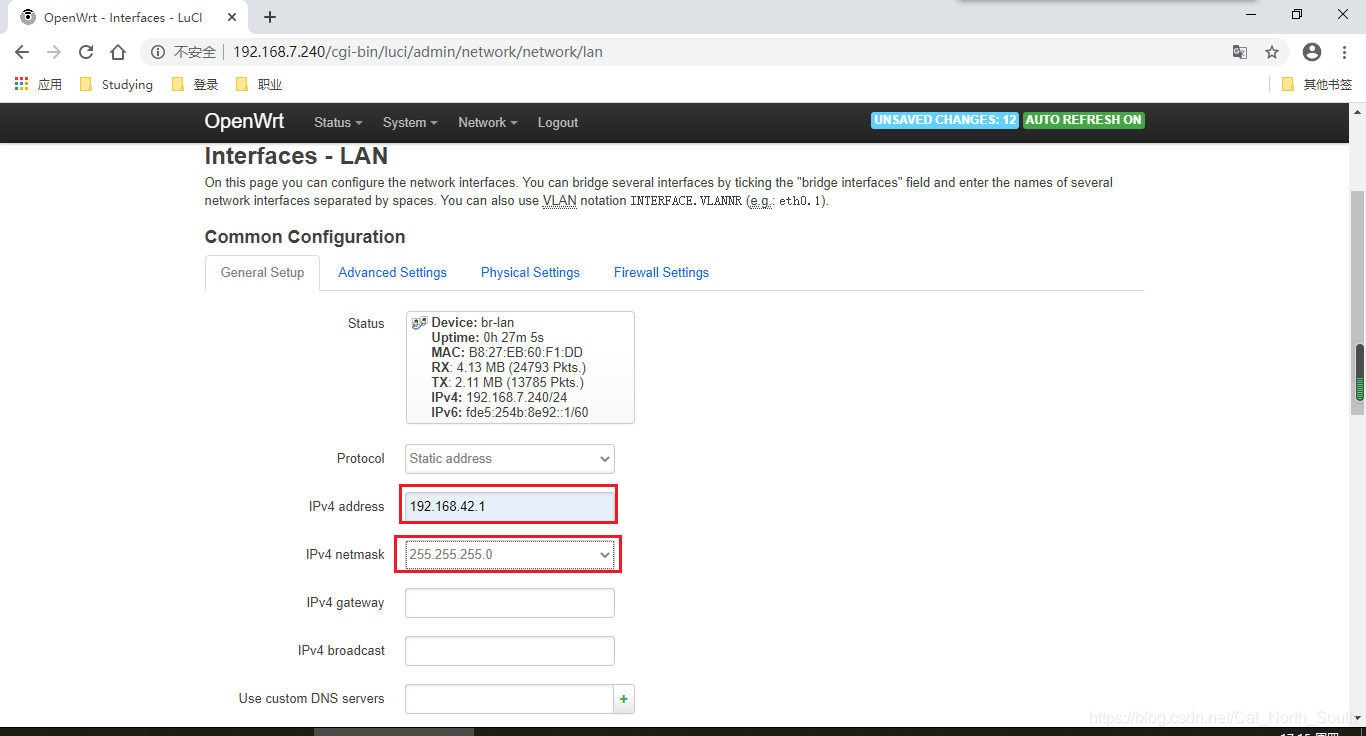Image resolution: width=1366 pixels, height=736 pixels.
Task: Click the browser address bar URL
Action: [x=418, y=52]
